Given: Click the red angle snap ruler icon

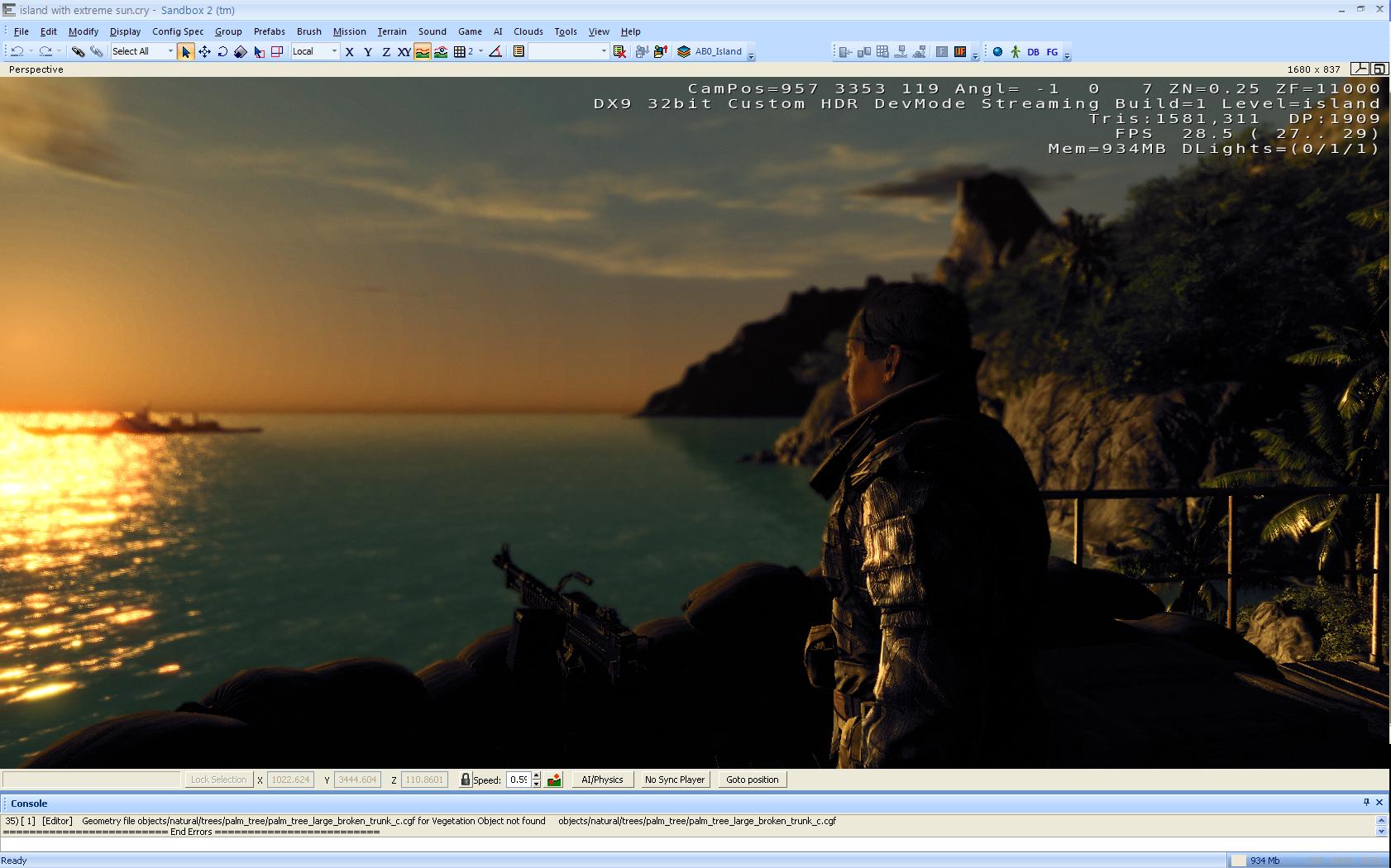Looking at the screenshot, I should pos(495,51).
